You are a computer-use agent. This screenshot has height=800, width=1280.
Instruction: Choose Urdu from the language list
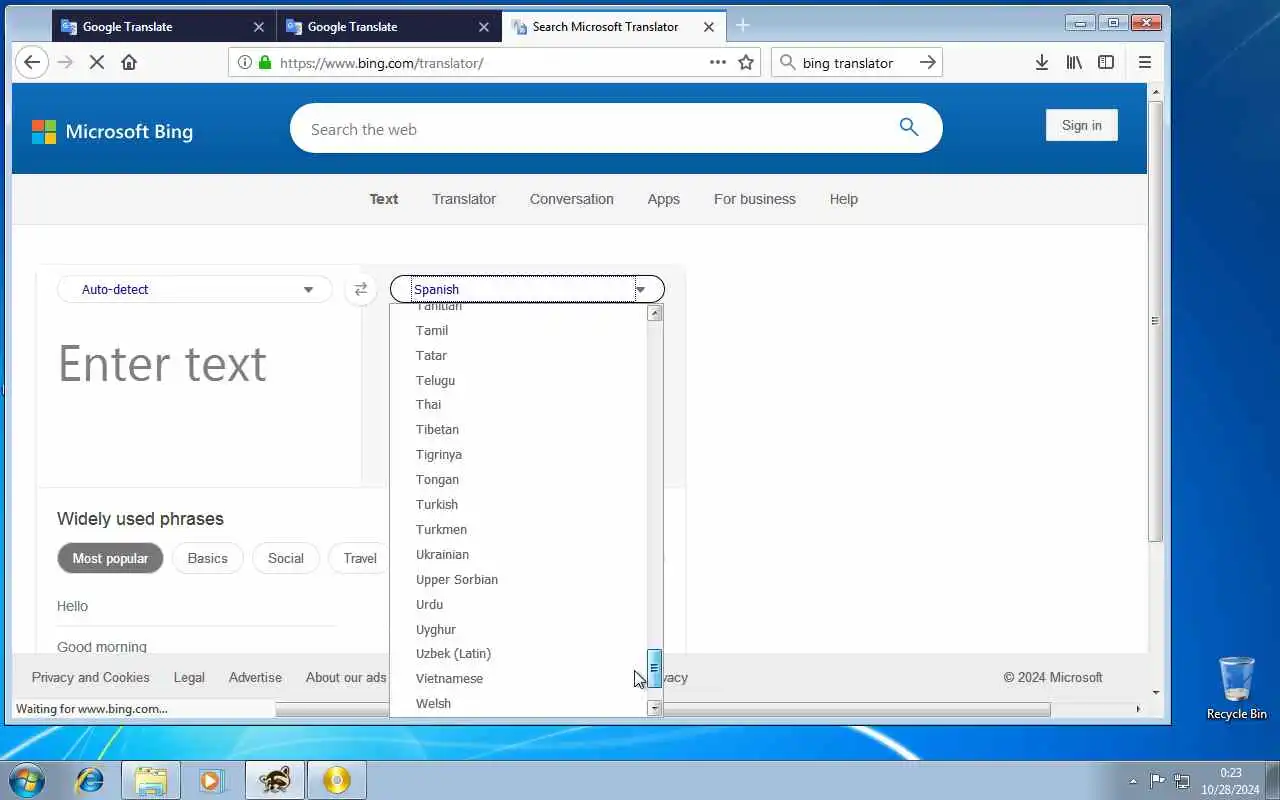point(519,604)
